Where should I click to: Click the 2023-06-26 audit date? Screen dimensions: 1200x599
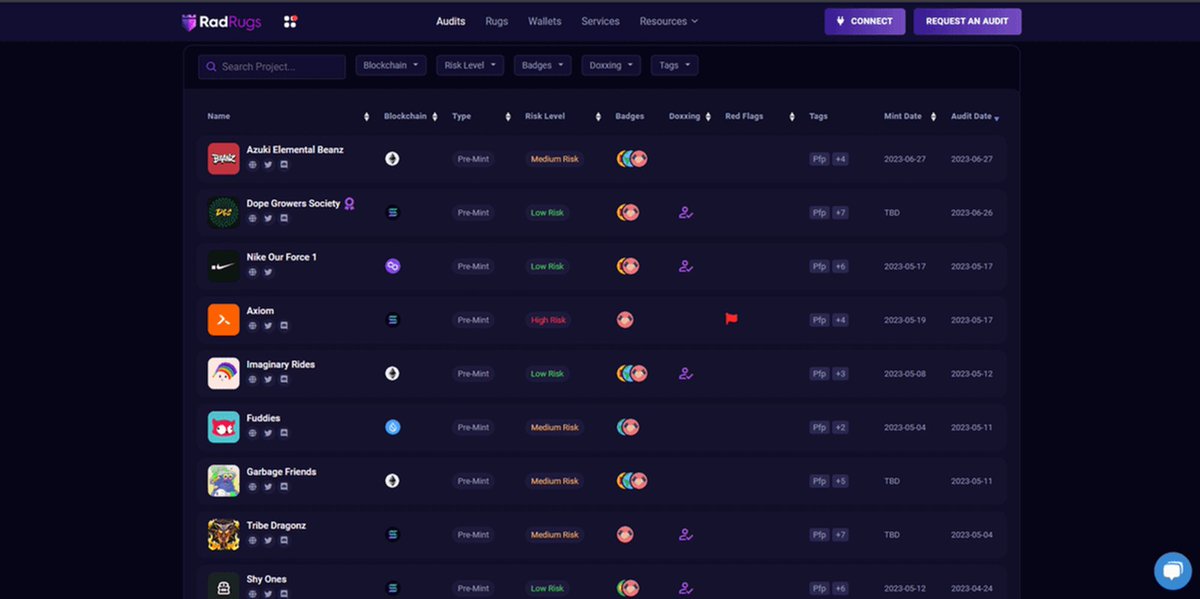point(971,212)
